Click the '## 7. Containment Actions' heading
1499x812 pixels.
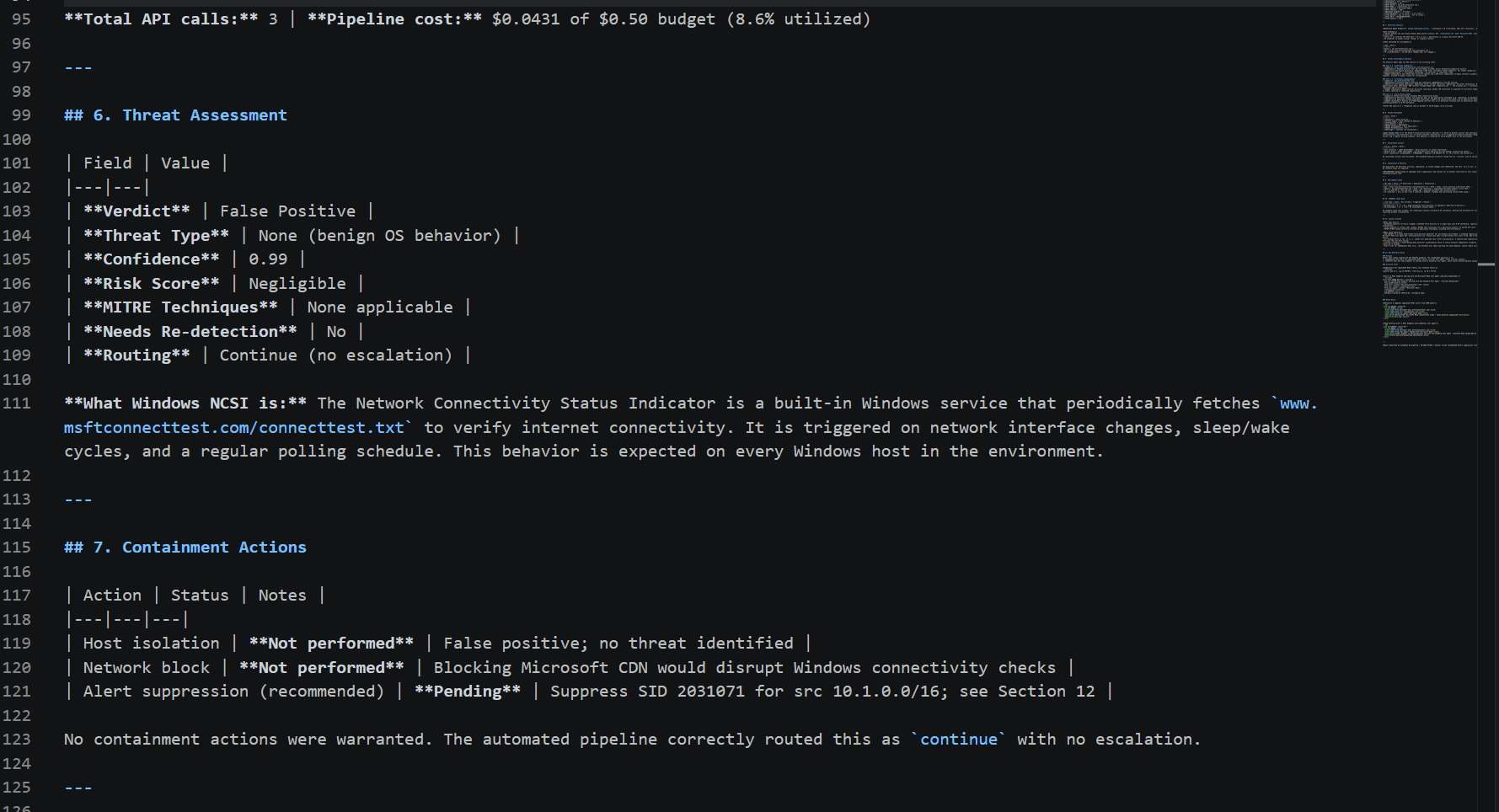click(185, 548)
